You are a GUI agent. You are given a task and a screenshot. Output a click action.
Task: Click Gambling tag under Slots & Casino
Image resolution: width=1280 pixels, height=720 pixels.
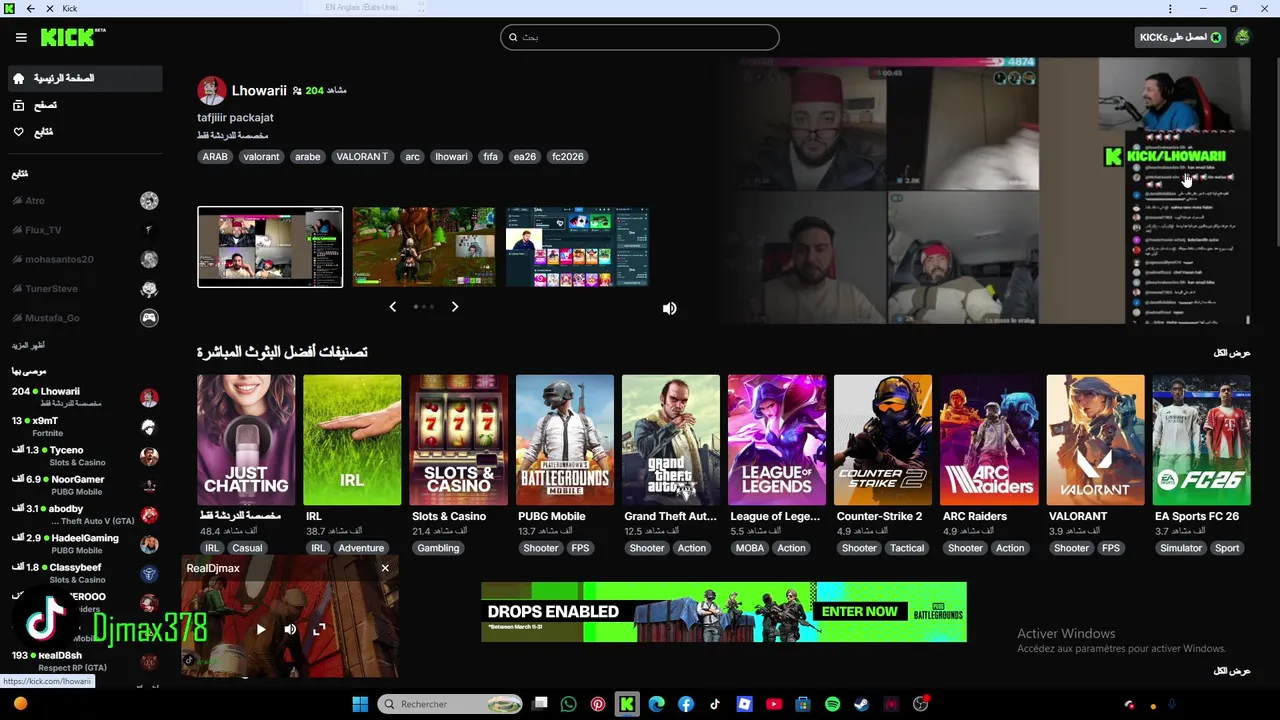pos(438,548)
